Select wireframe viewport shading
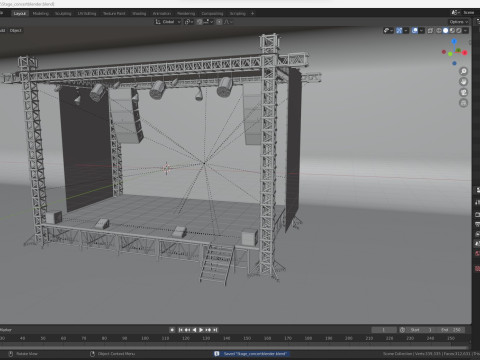This screenshot has width=480, height=360. click(439, 30)
